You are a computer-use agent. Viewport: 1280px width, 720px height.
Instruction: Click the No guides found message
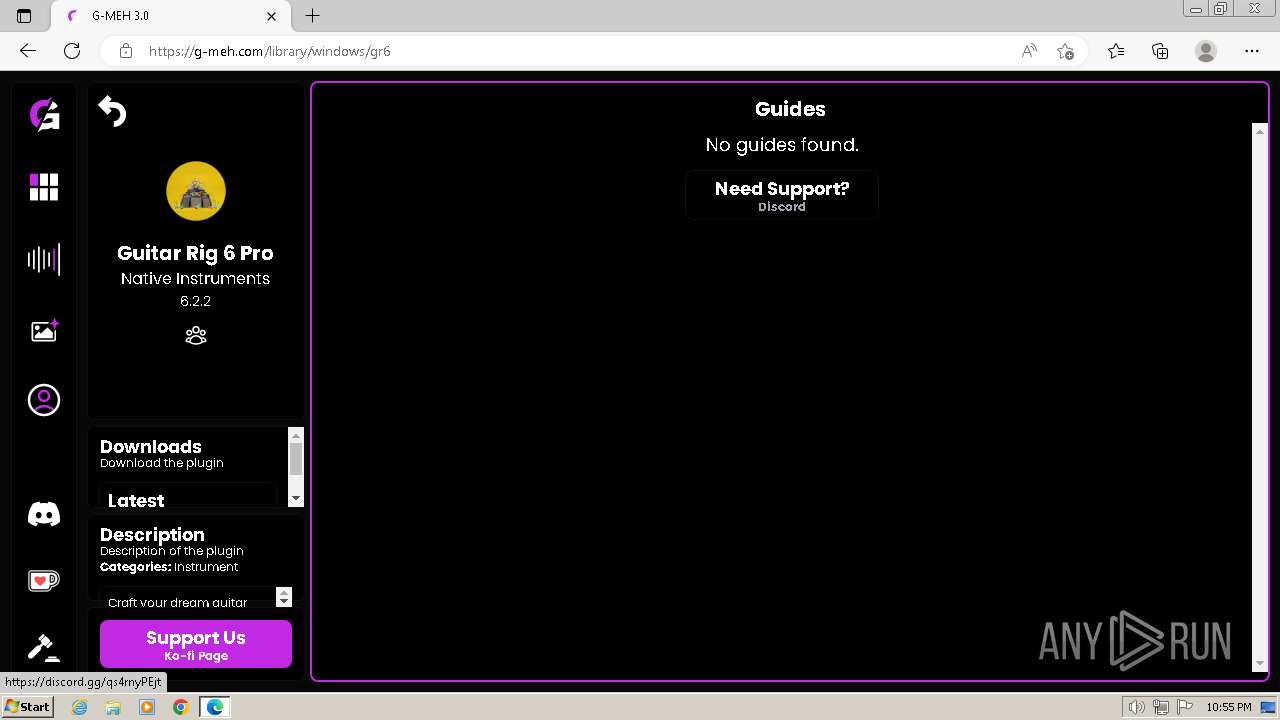click(782, 145)
